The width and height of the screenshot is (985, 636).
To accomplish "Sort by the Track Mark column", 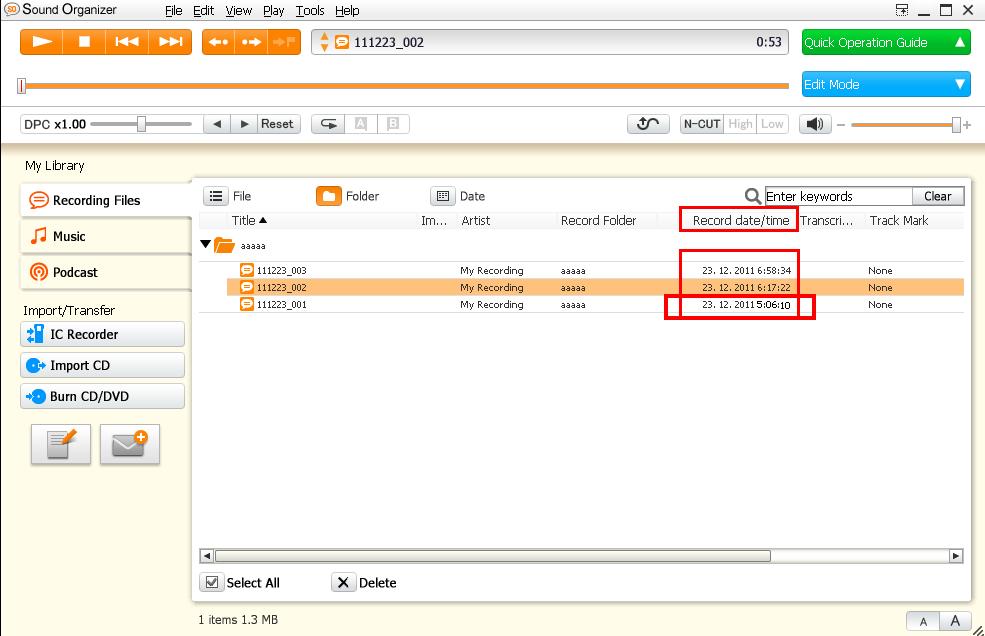I will tap(899, 221).
